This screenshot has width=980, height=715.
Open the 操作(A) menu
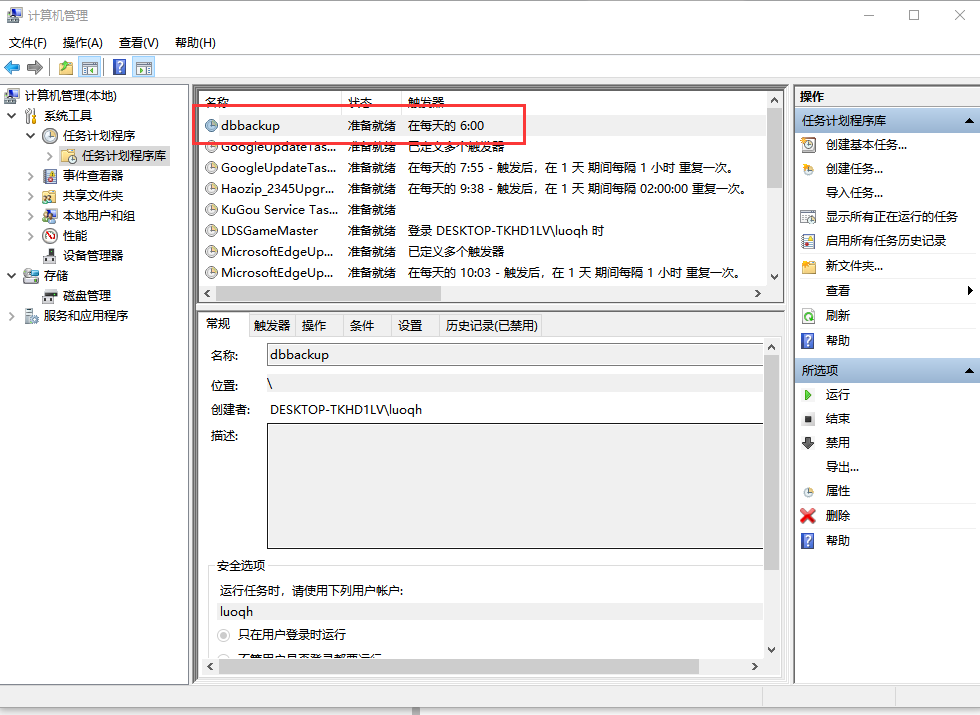(x=82, y=42)
